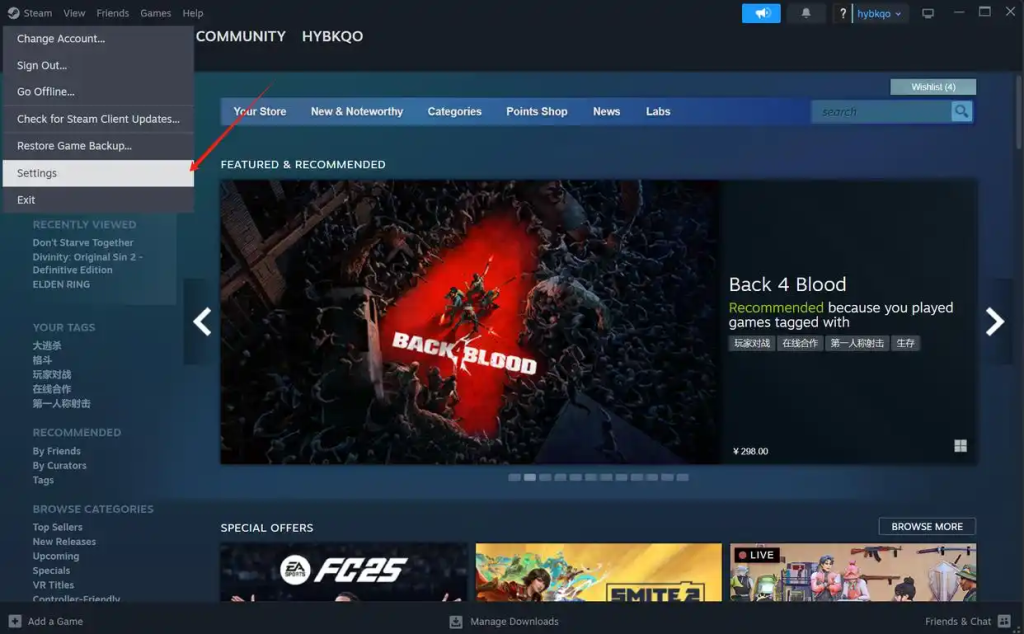The image size is (1024, 634).
Task: Open ELDEN RING from recently viewed
Action: tap(61, 284)
